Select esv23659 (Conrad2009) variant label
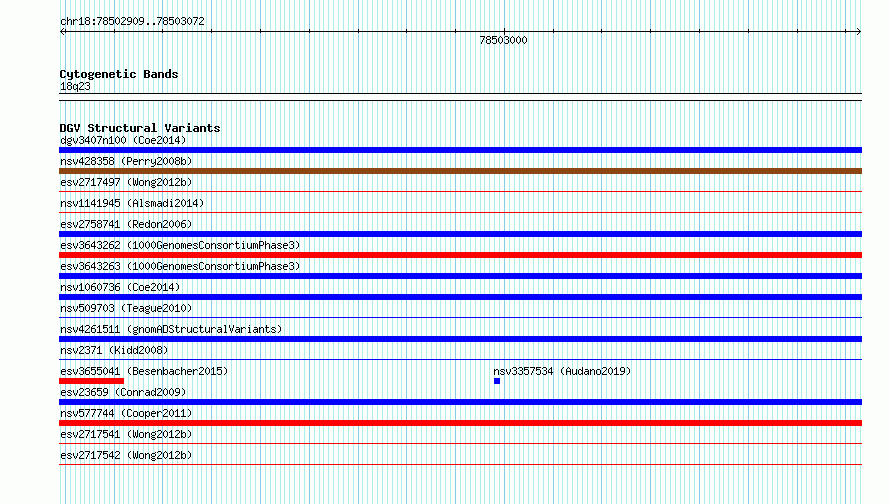This screenshot has width=890, height=504. pos(123,392)
